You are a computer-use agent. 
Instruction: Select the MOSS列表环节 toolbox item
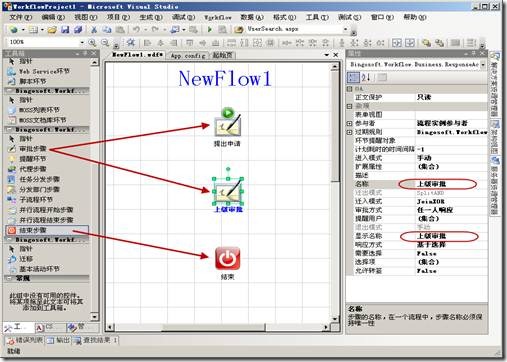[34, 110]
